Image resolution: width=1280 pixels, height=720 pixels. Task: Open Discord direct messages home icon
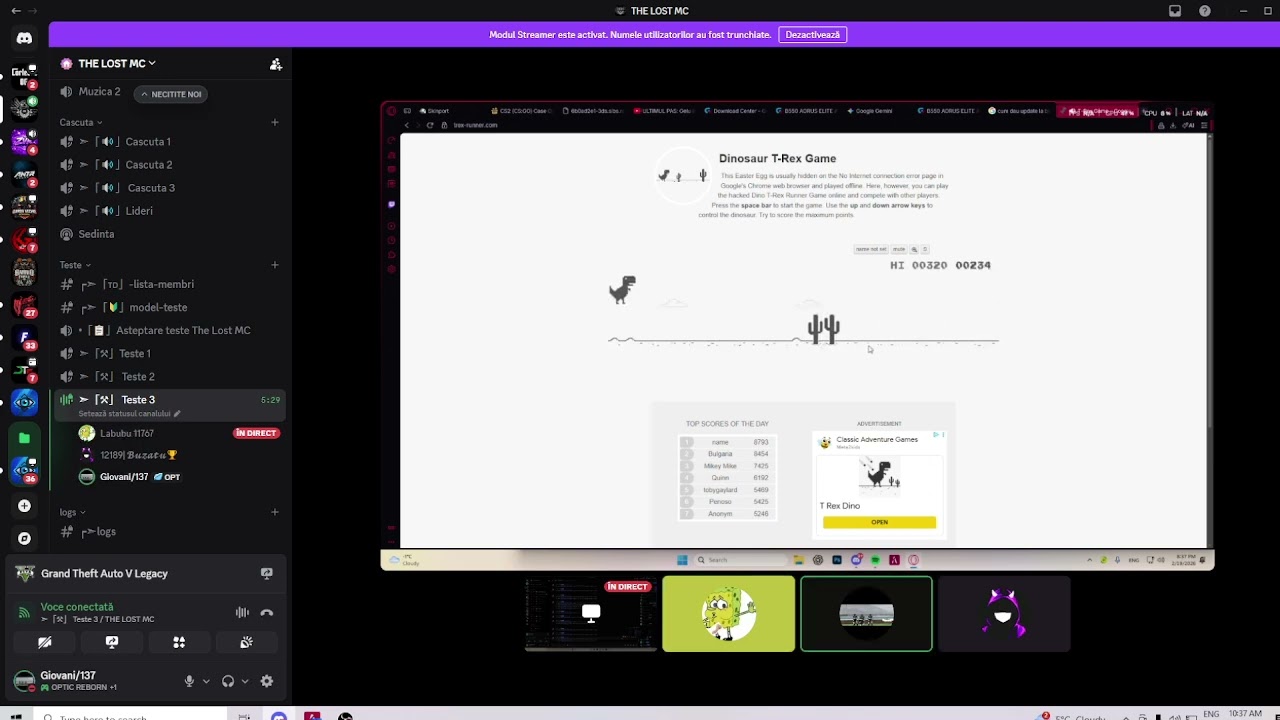[x=24, y=38]
